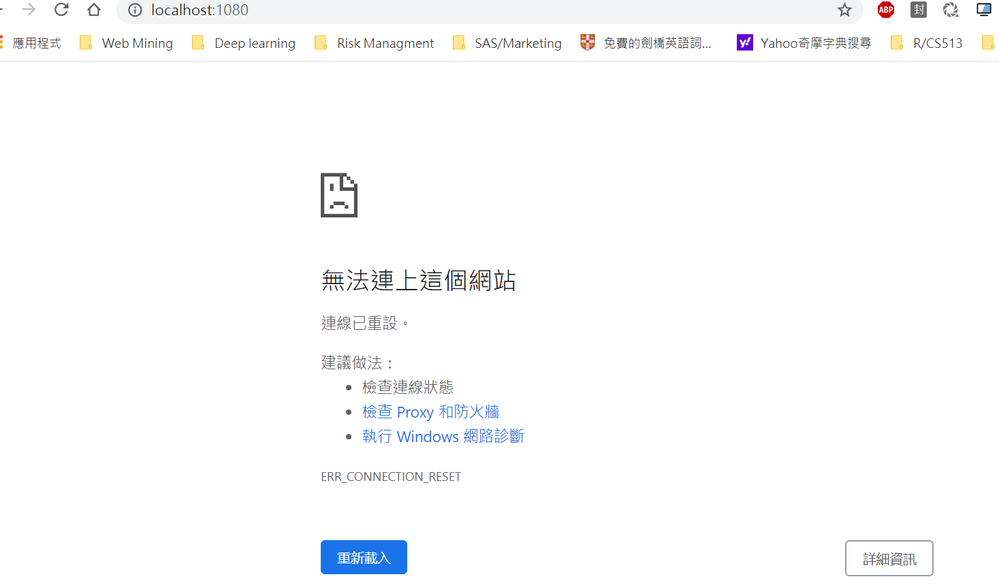Click the blue 重新載入 button
This screenshot has height=588, width=999.
[x=364, y=557]
